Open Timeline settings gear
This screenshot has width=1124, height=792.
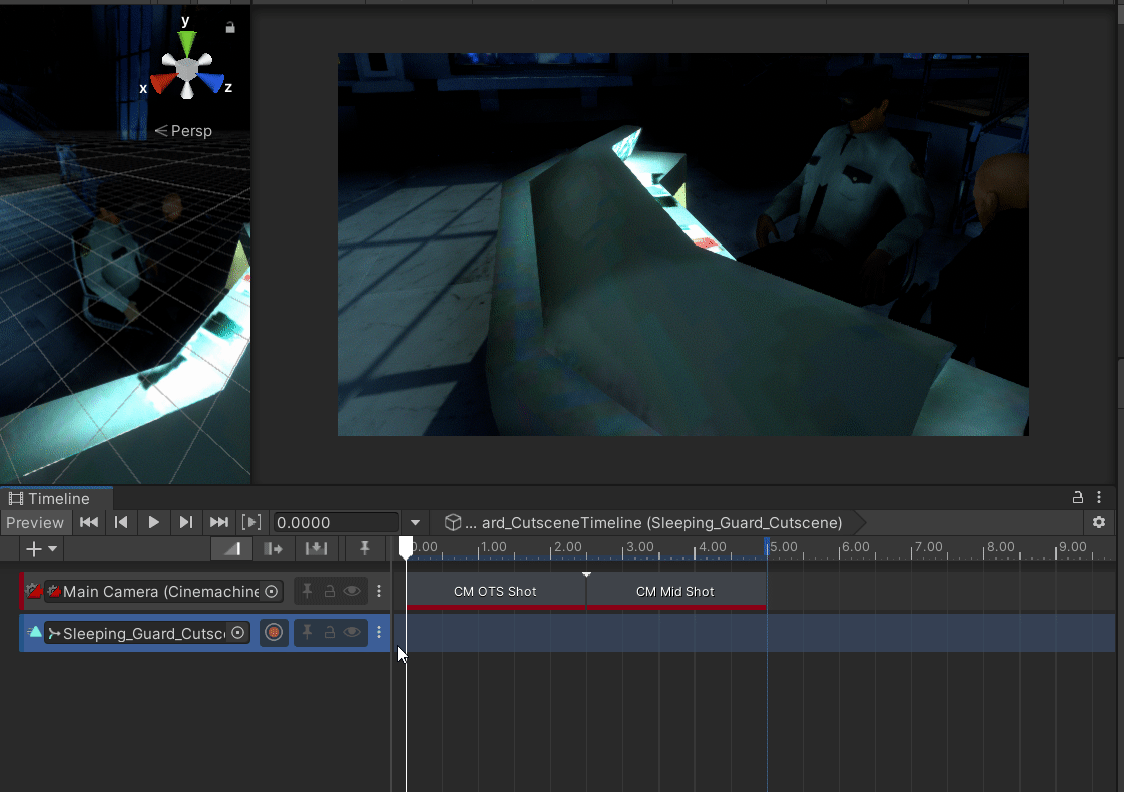1099,523
